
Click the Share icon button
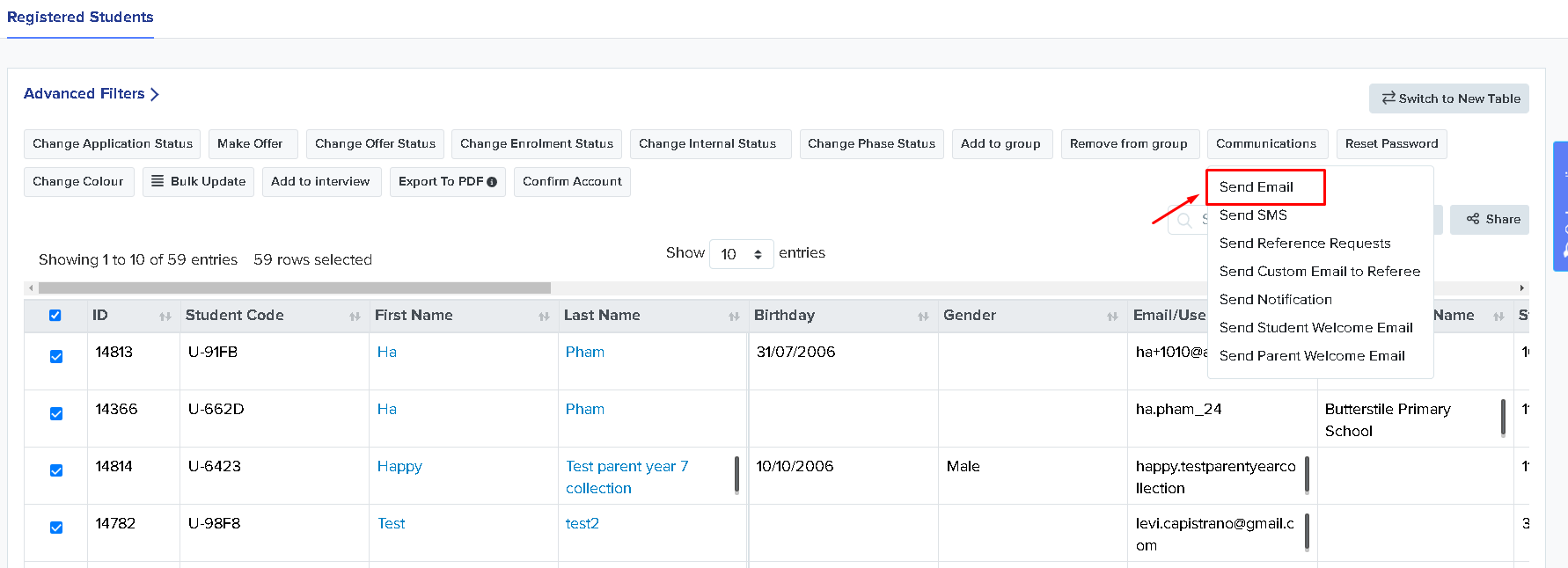point(1490,220)
